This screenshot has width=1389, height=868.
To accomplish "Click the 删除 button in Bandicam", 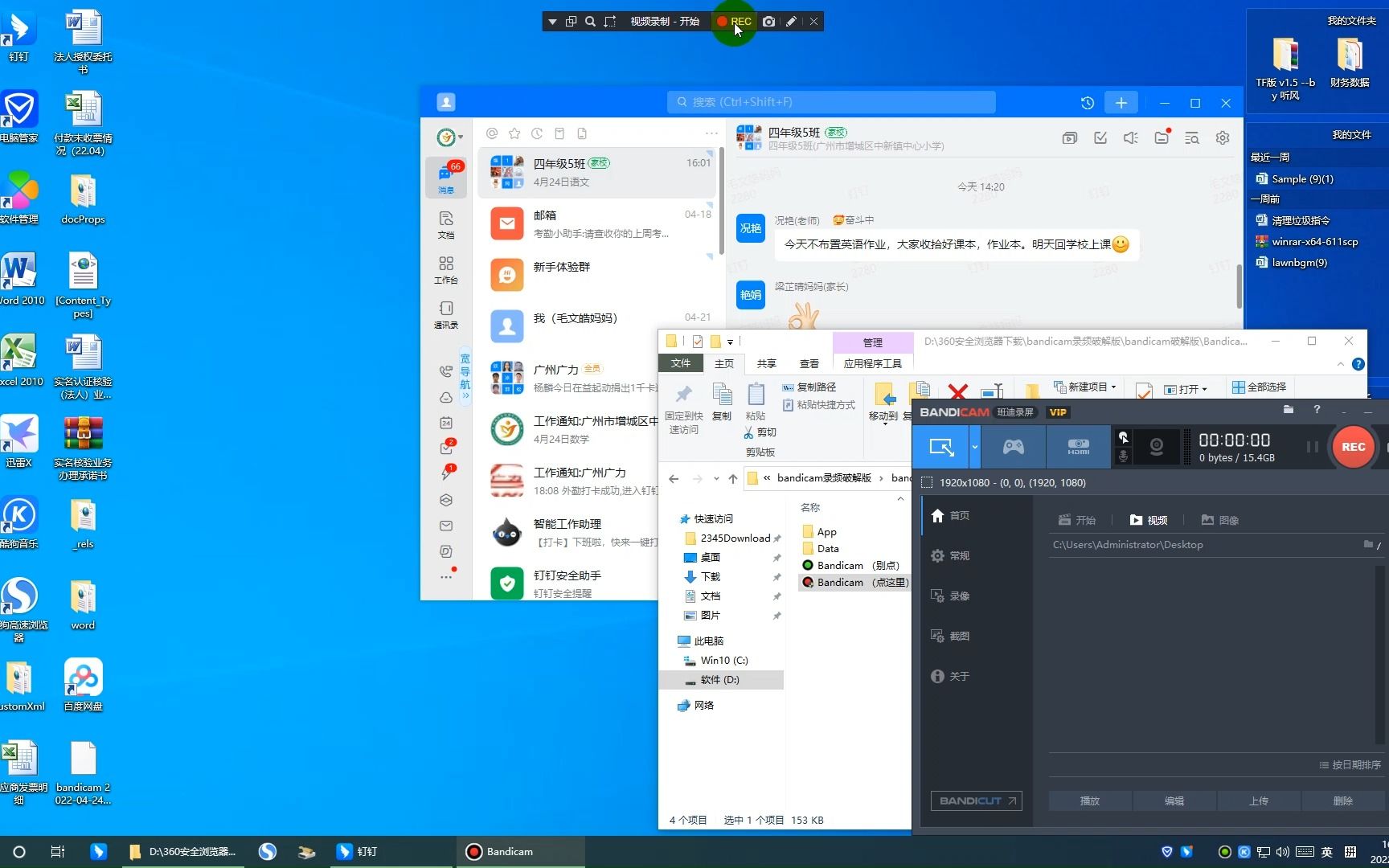I will 1342,801.
